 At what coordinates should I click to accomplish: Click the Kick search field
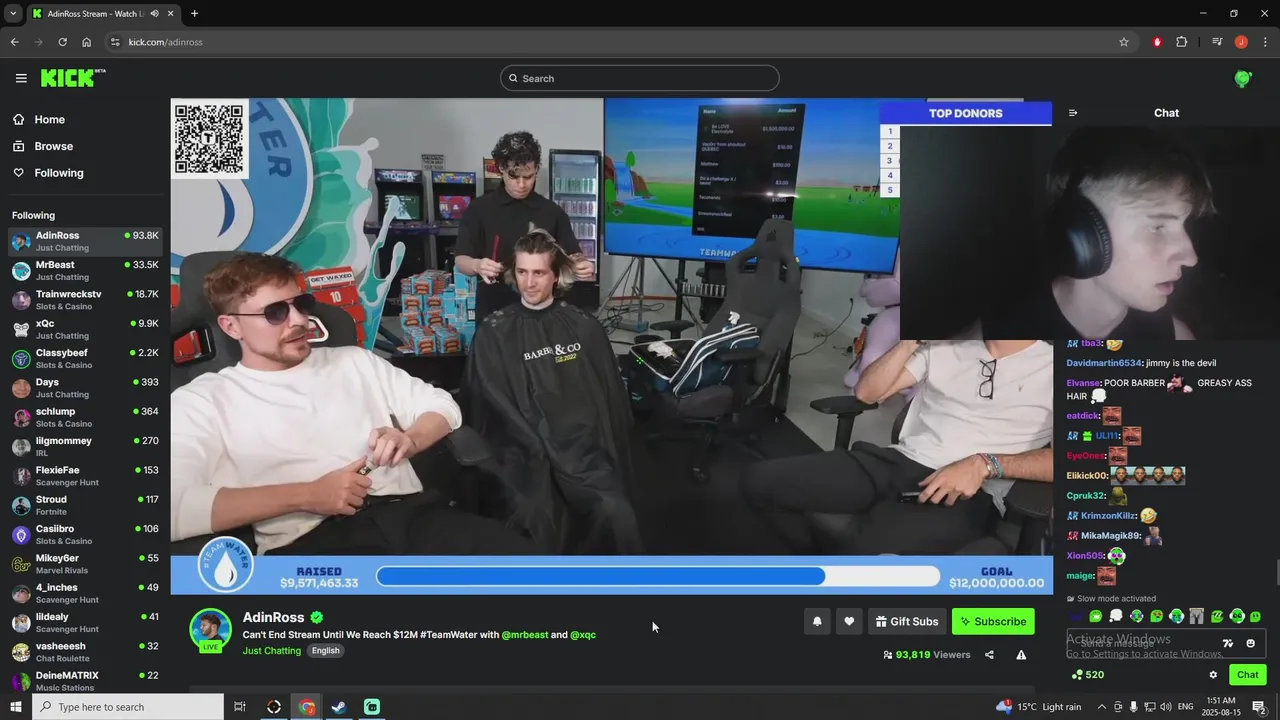(x=640, y=78)
